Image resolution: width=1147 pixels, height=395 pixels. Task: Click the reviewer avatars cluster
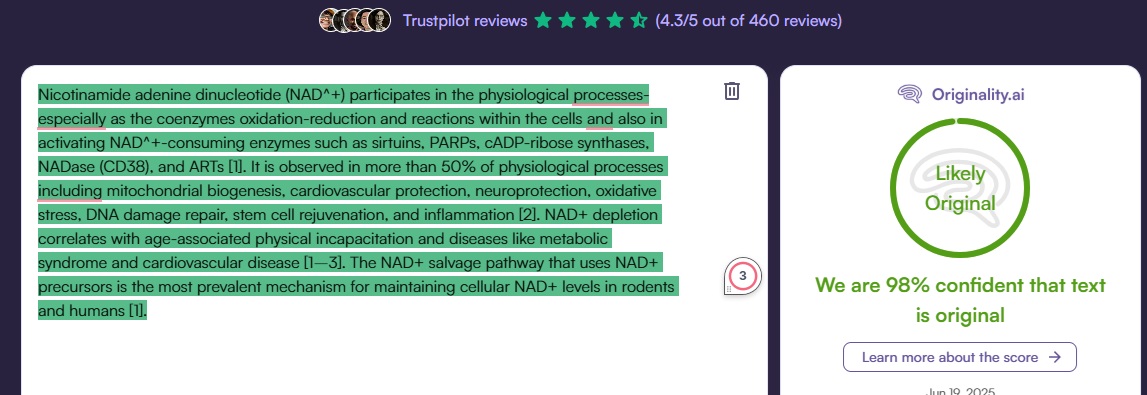[x=355, y=20]
